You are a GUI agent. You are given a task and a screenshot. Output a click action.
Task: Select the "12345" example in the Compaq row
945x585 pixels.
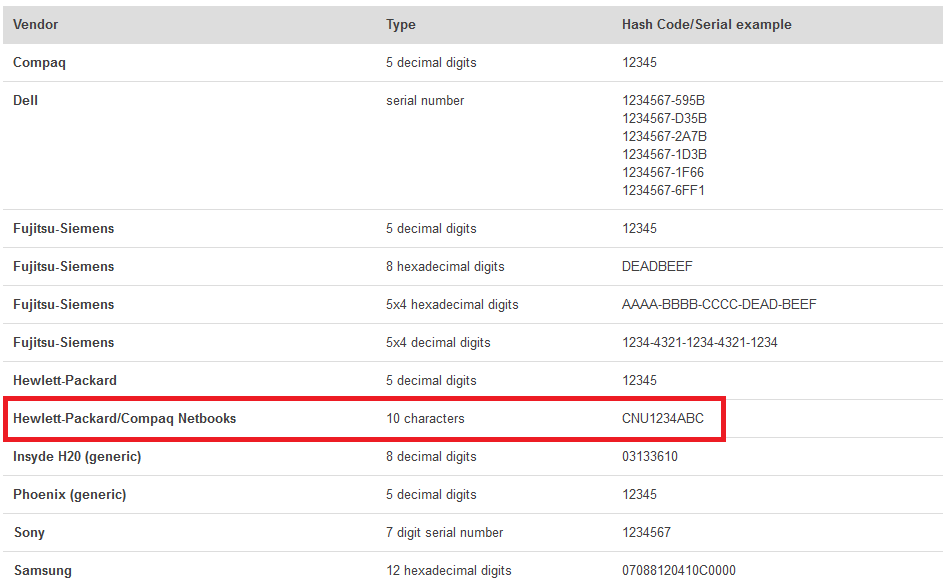pyautogui.click(x=639, y=63)
